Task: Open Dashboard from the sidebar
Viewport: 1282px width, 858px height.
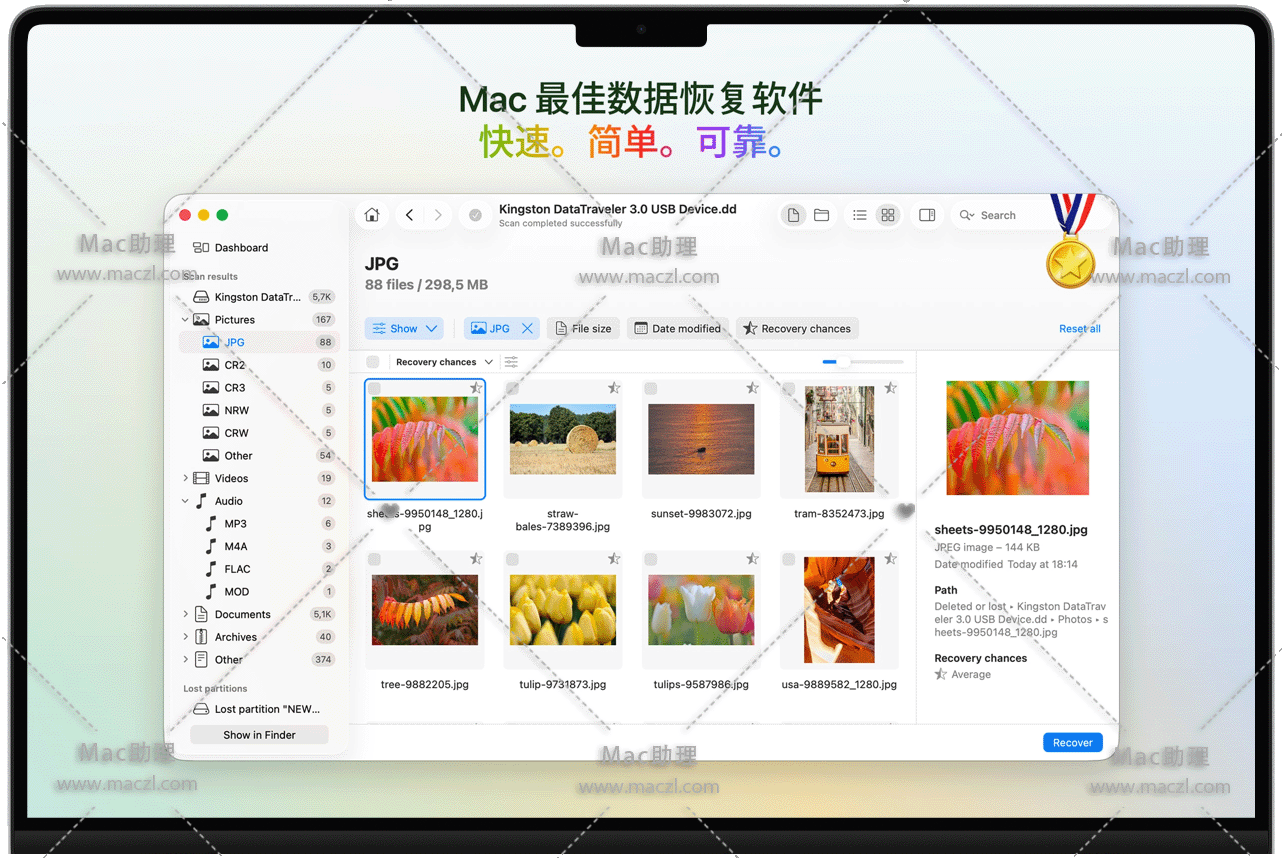Action: (241, 247)
